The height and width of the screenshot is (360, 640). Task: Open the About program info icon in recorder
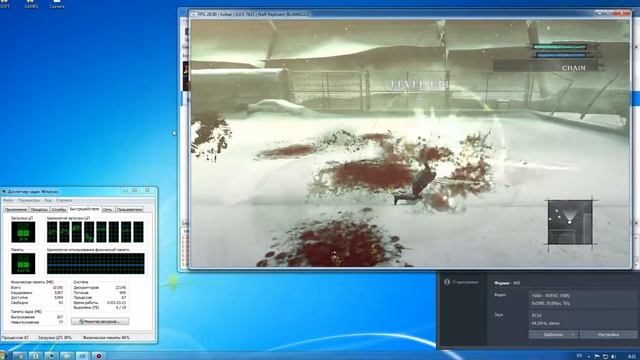(447, 282)
